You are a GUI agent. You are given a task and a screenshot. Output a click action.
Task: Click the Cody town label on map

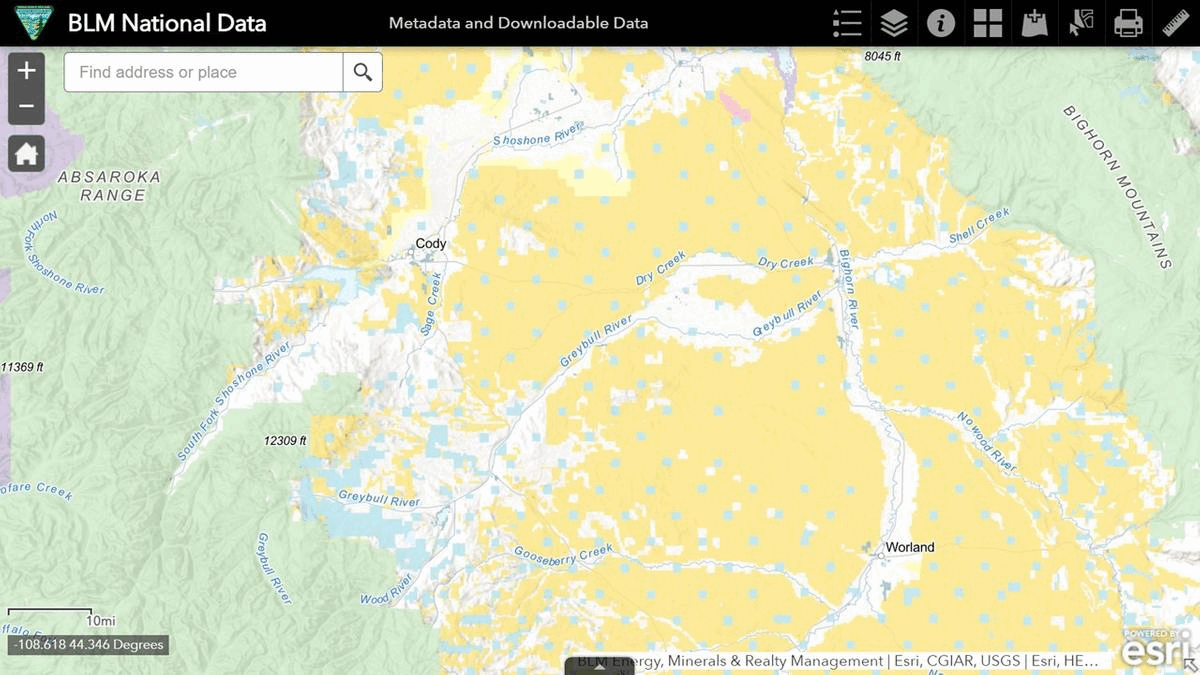coord(431,244)
